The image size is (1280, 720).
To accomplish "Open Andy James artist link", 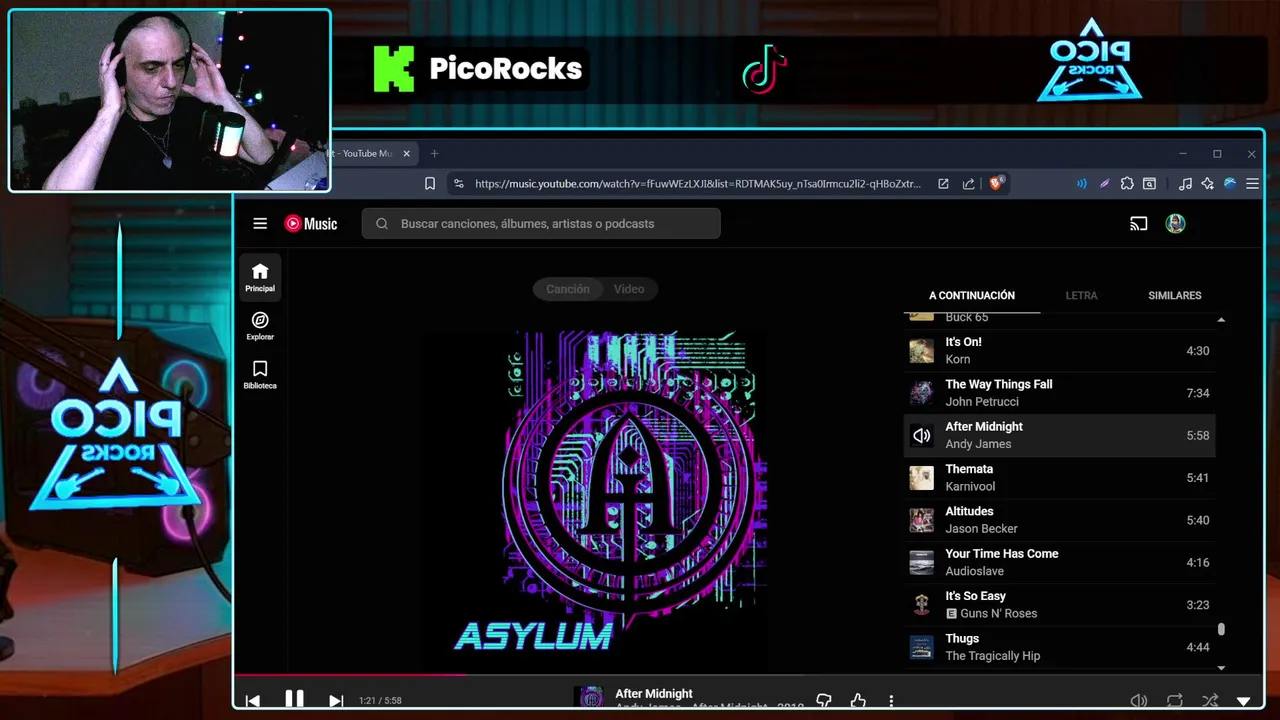I will [978, 444].
